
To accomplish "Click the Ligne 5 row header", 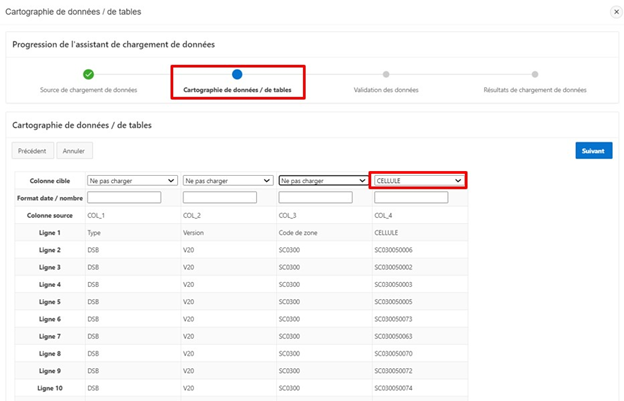I will coord(50,301).
